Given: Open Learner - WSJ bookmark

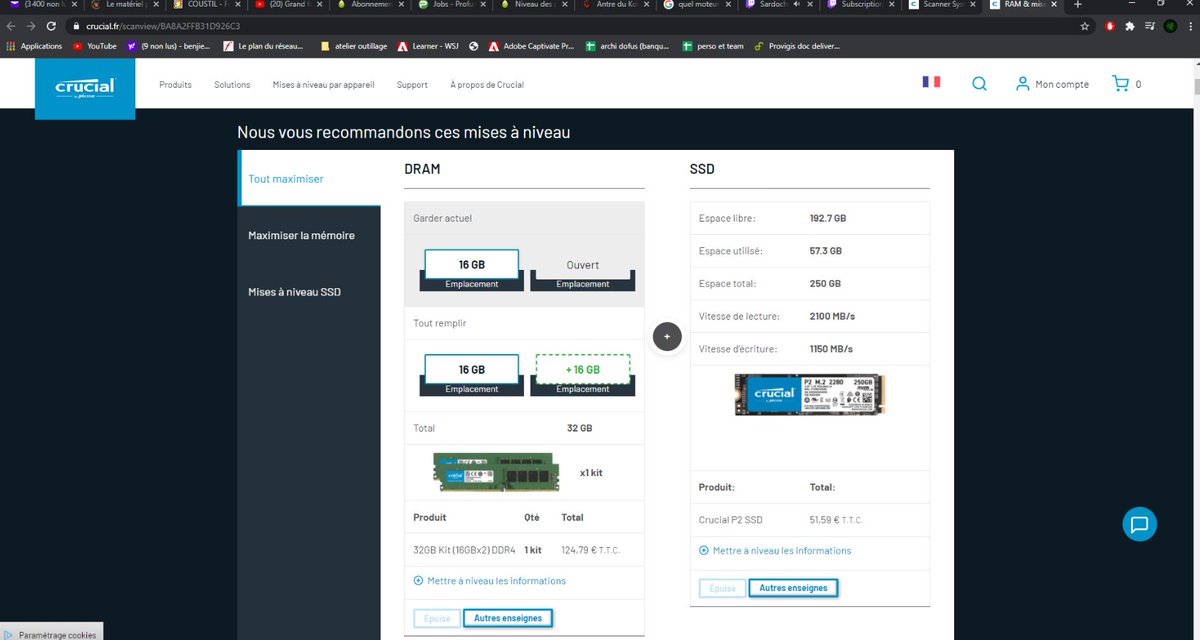Looking at the screenshot, I should [x=428, y=46].
